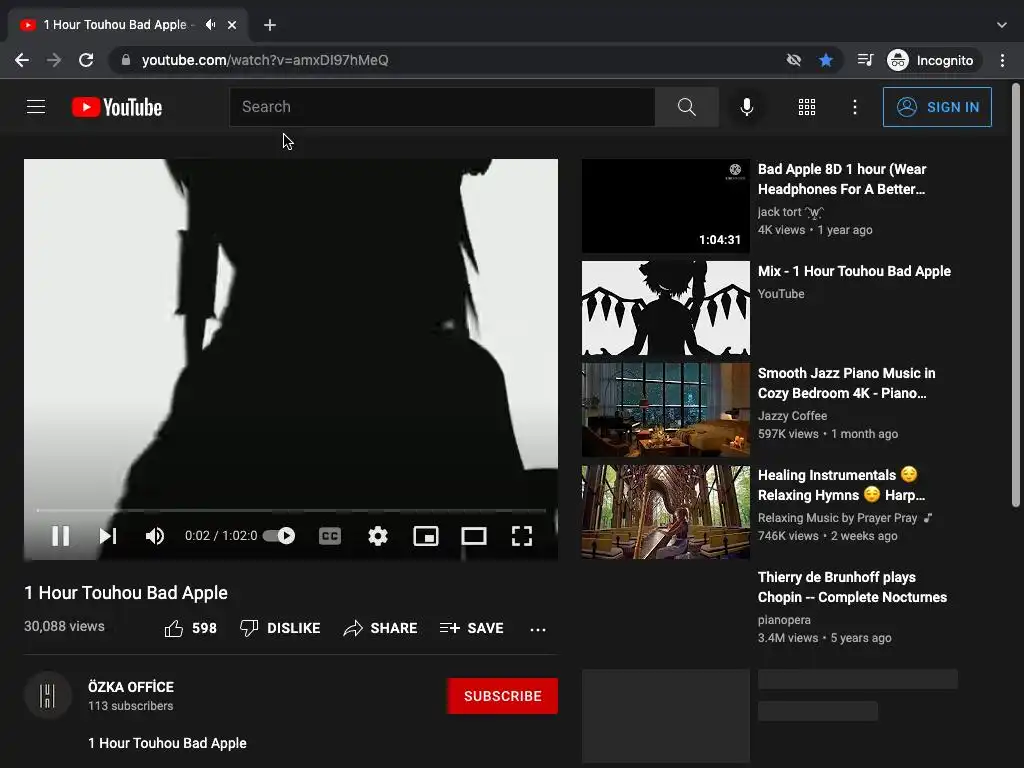This screenshot has height=768, width=1024.
Task: Open the YouTube hamburger guide menu
Action: (x=36, y=106)
